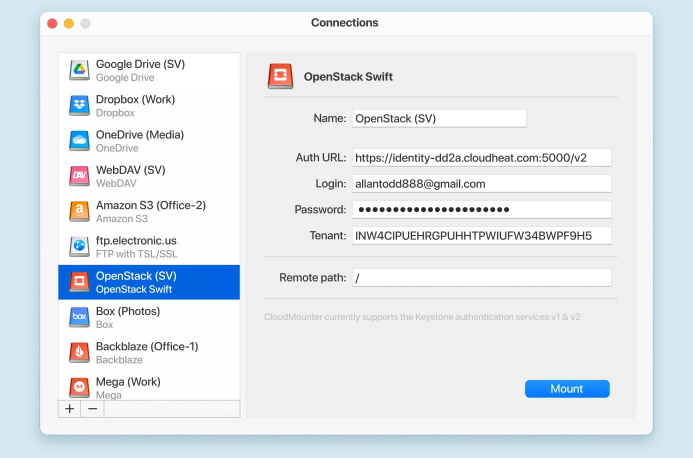Minimize the Connections window
This screenshot has height=458, width=693.
point(69,23)
